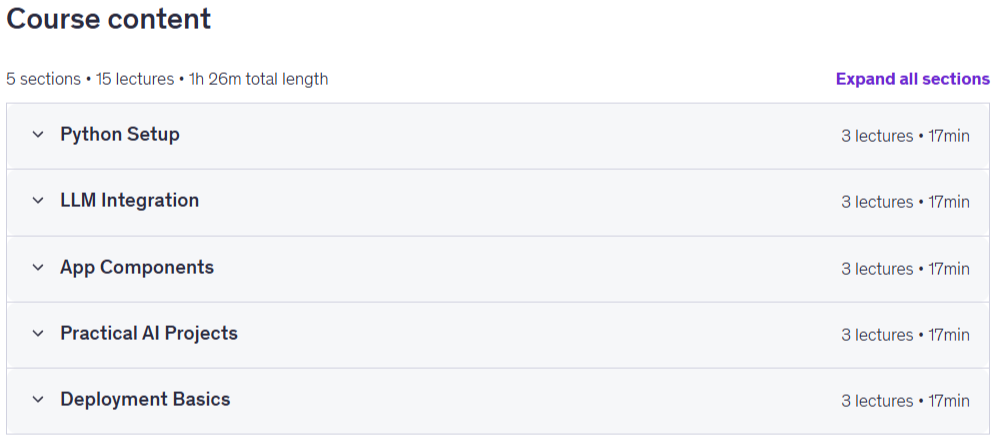Click Practical AI Projects' lecture duration text
The image size is (996, 439).
tap(906, 335)
